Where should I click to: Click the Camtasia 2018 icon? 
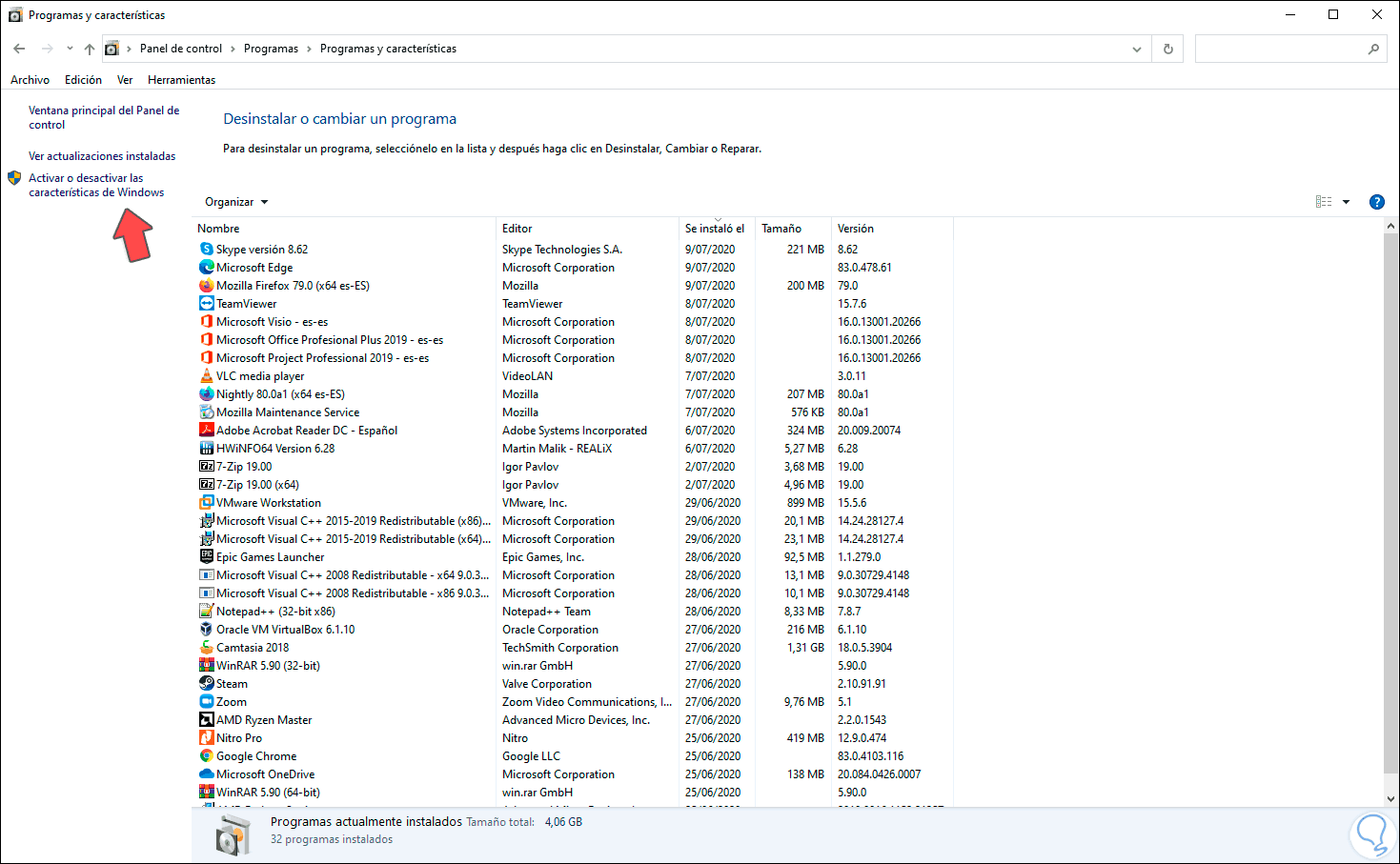[207, 648]
